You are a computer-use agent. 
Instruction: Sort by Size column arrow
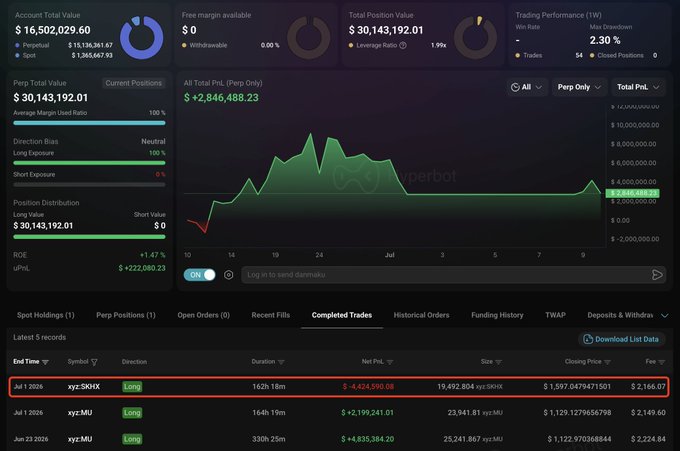point(498,362)
